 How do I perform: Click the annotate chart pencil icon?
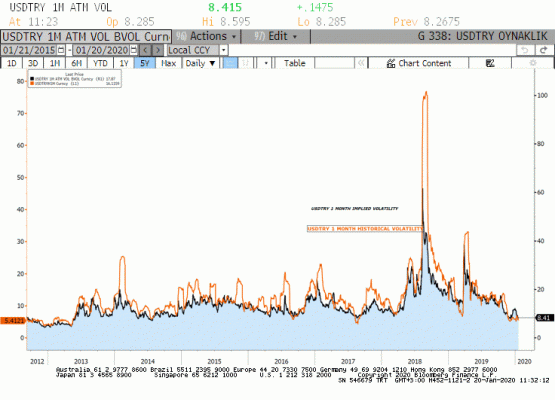(490, 63)
